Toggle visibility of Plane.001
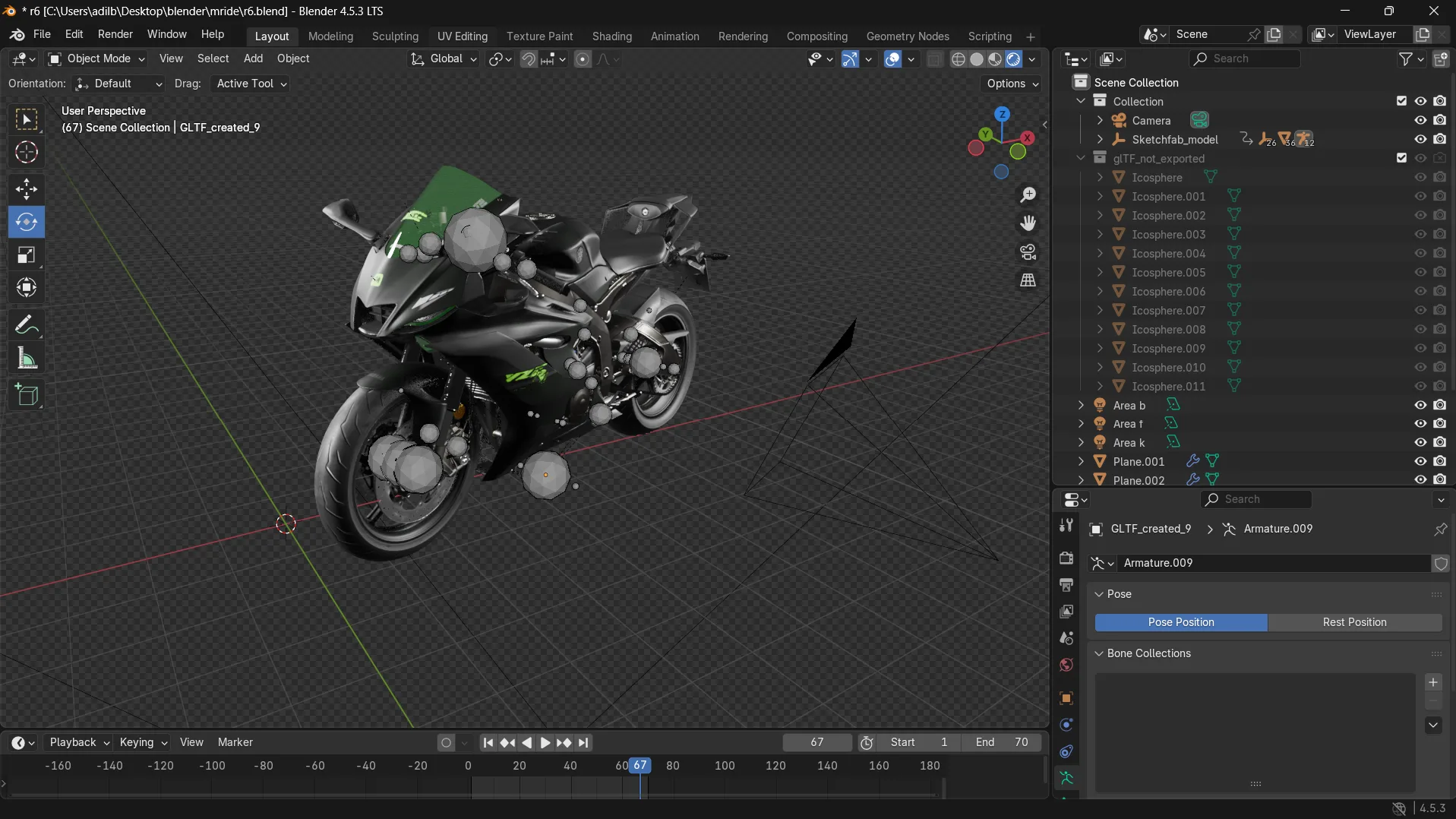This screenshot has width=1456, height=819. [1420, 461]
